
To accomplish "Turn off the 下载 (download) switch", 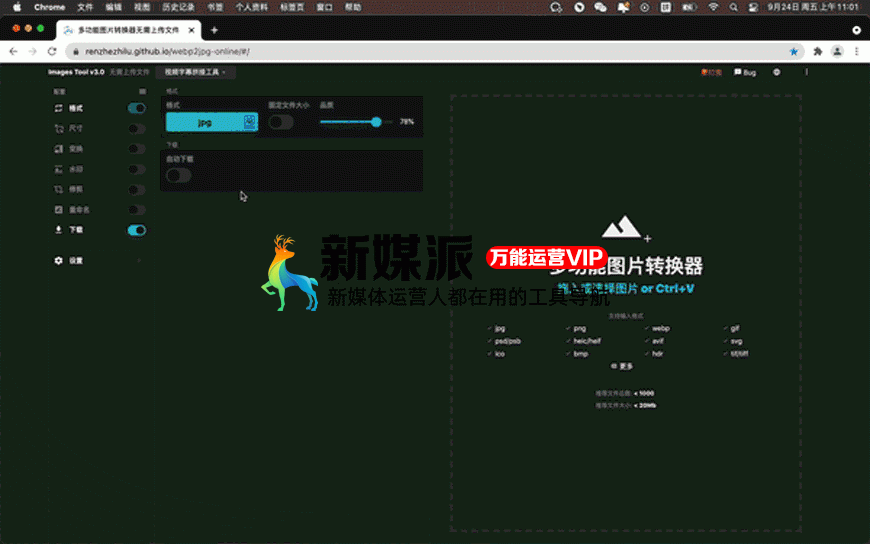I will click(136, 230).
